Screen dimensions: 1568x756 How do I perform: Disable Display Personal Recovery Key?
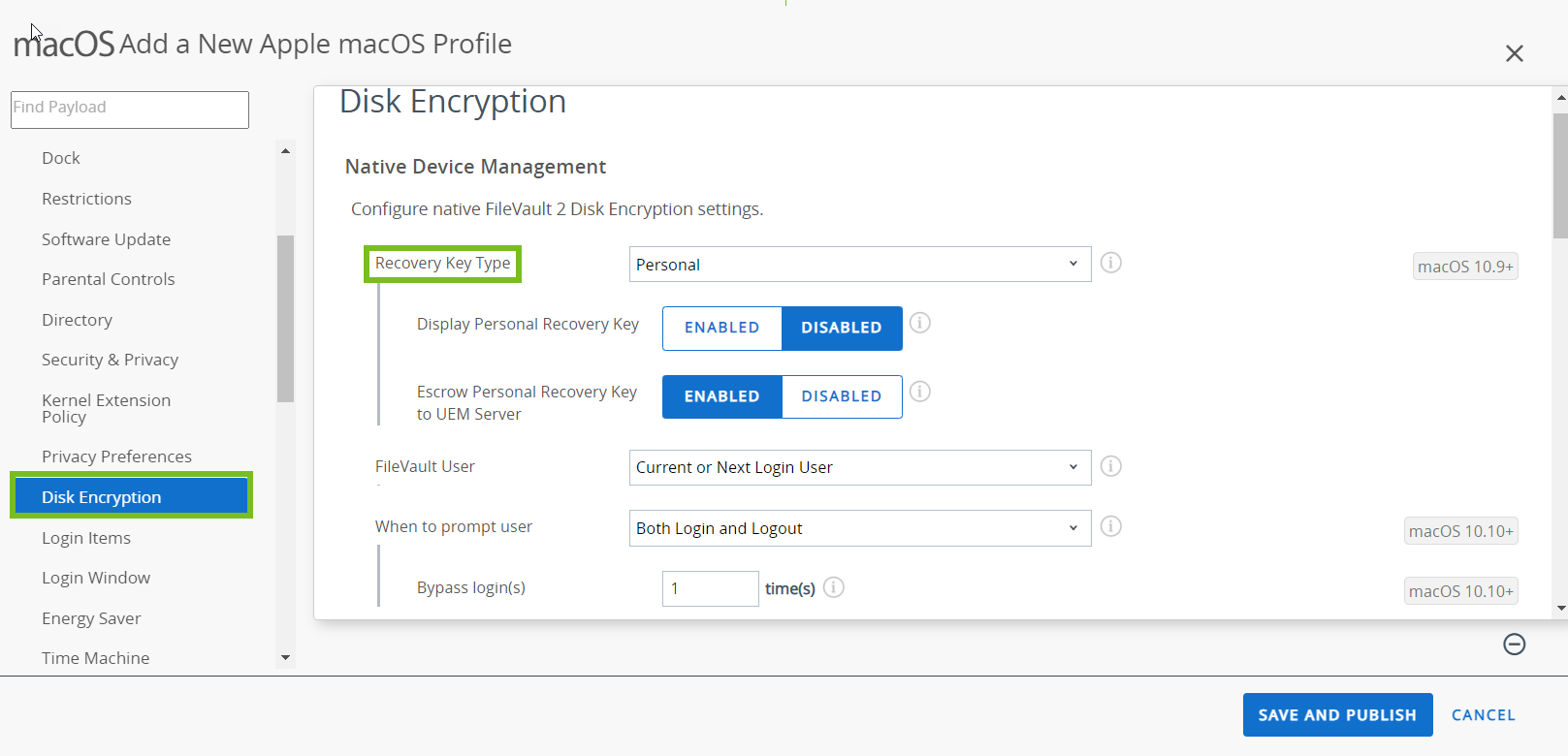(x=842, y=329)
